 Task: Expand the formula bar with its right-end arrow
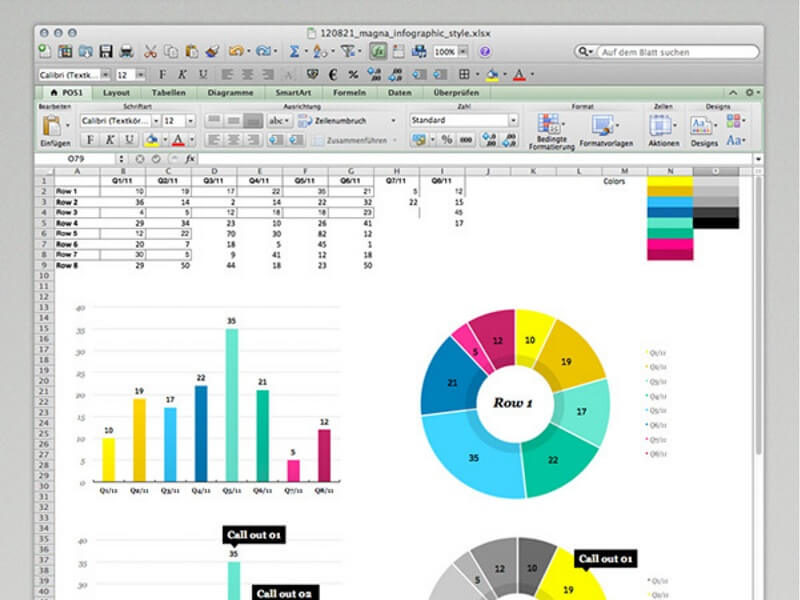coord(758,159)
